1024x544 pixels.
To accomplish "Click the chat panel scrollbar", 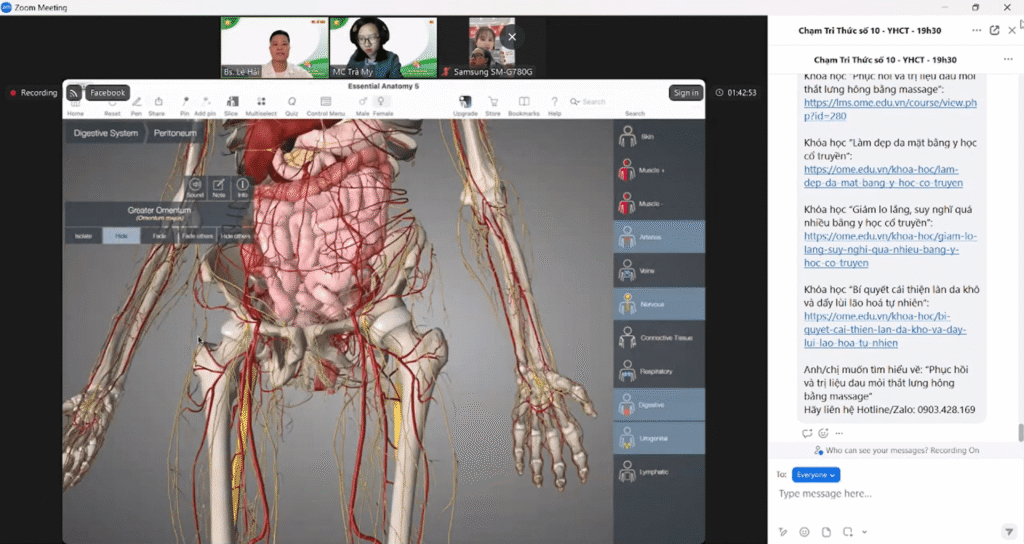I will pos(1020,432).
